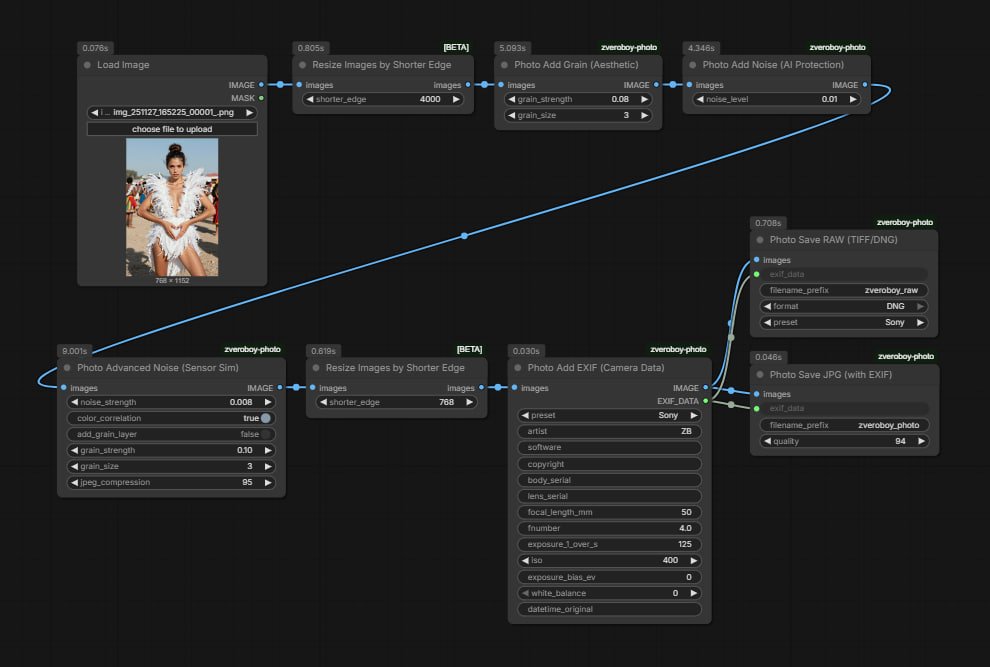The image size is (990, 667).
Task: Click EXIF_DATA output dot on Photo Add EXIF
Action: pyautogui.click(x=707, y=400)
